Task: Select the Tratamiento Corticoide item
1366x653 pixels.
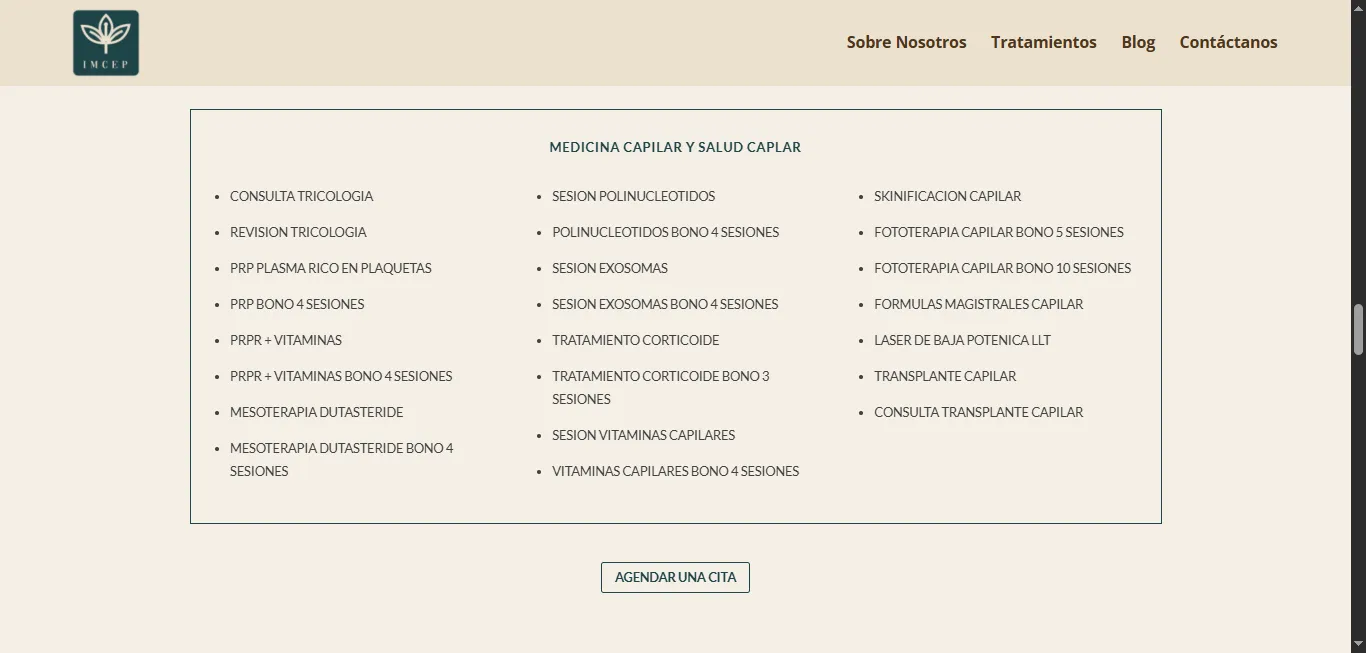Action: click(x=635, y=340)
